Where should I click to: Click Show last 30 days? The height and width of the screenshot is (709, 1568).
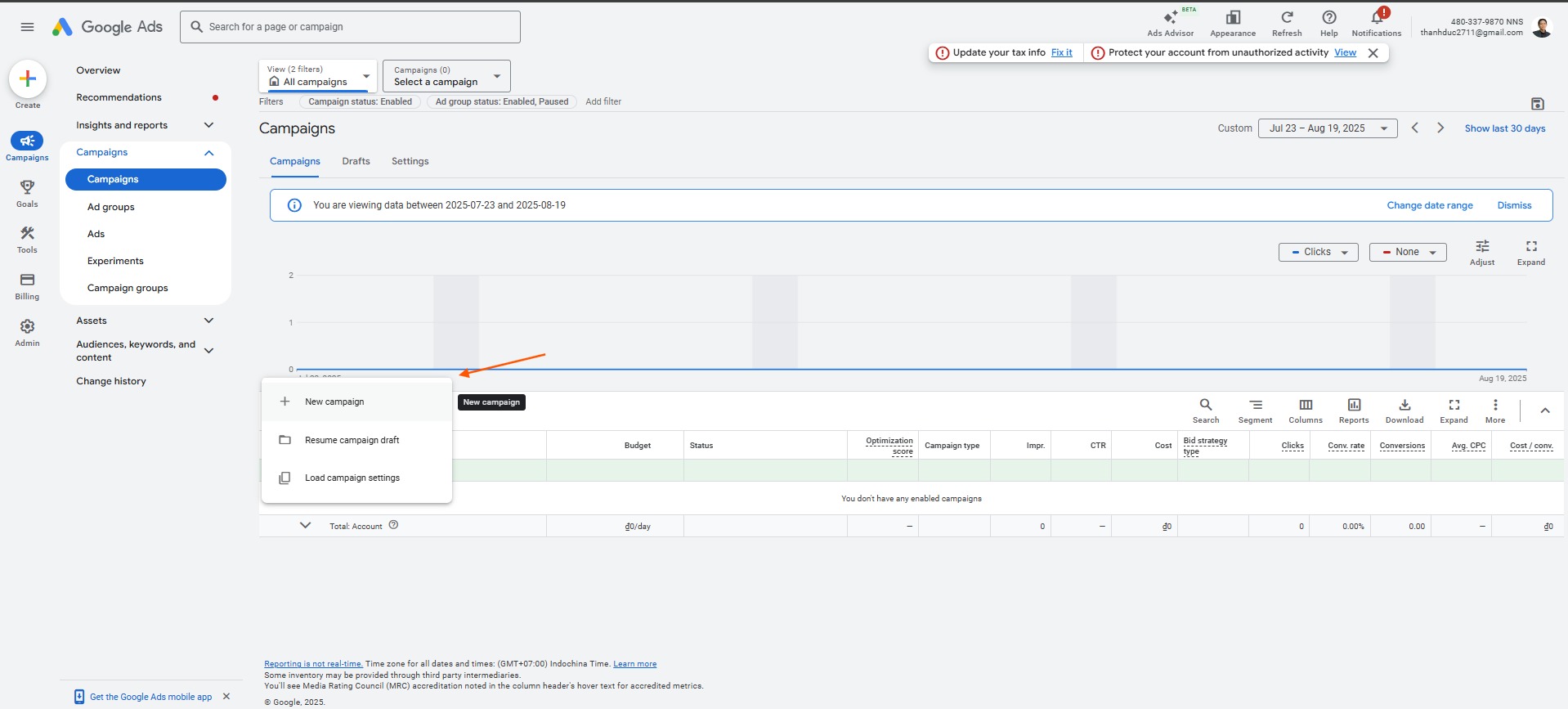click(x=1504, y=128)
